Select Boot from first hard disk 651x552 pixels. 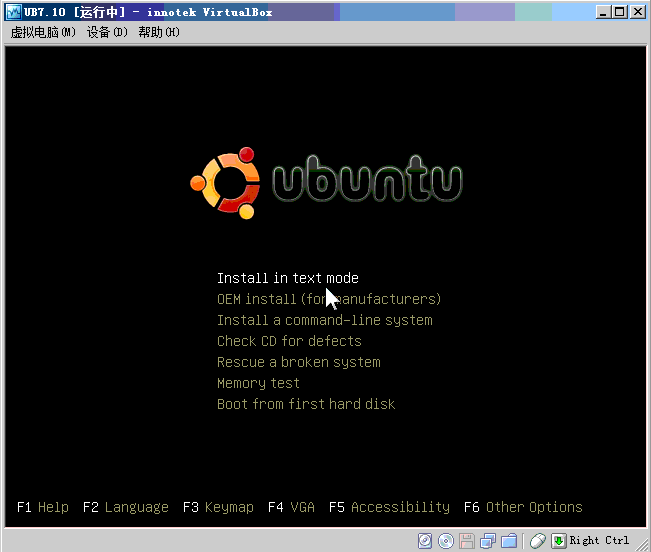tap(306, 404)
